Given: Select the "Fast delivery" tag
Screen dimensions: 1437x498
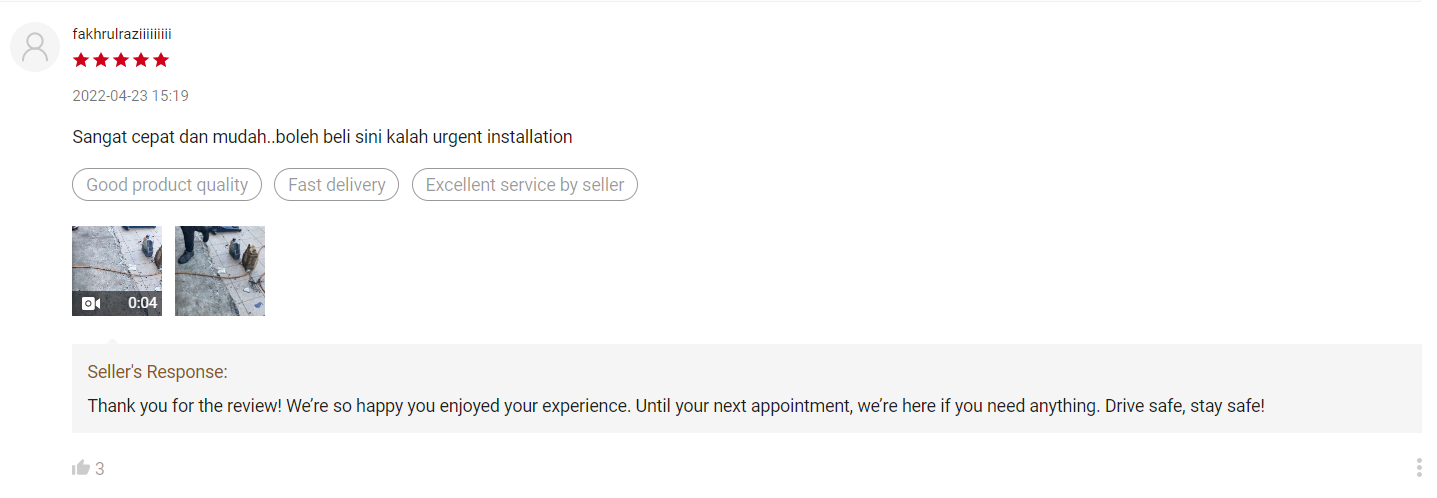Looking at the screenshot, I should click(x=336, y=185).
